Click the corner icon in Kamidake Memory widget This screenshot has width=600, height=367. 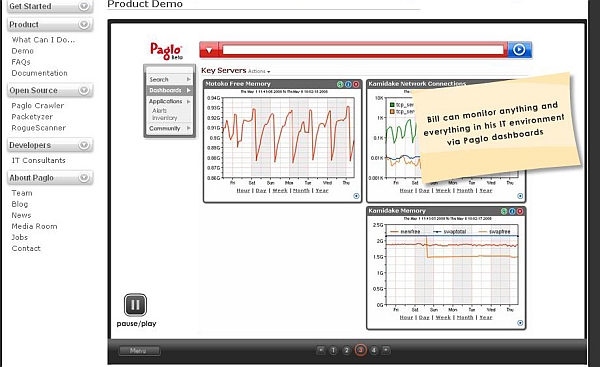tap(520, 323)
